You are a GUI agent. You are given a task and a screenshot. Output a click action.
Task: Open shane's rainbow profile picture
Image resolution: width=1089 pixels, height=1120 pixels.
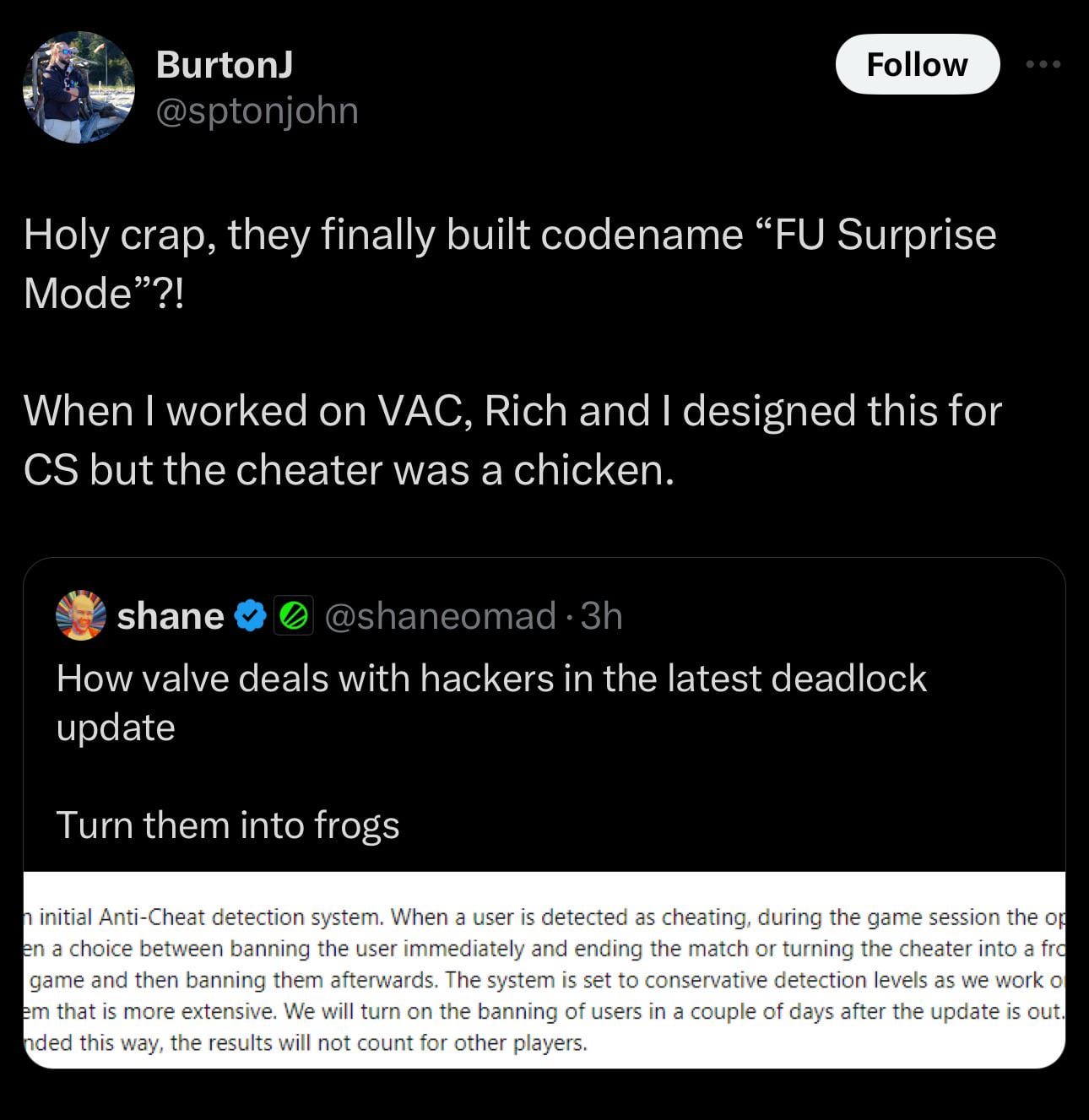click(79, 615)
